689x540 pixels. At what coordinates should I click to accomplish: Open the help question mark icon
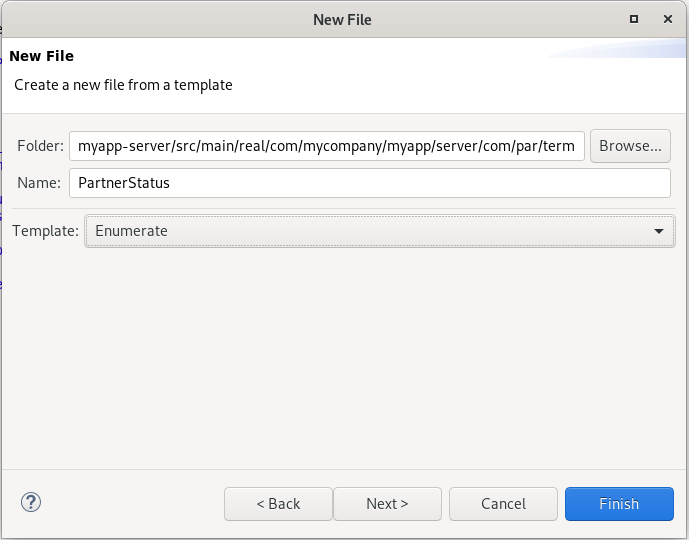click(x=31, y=502)
